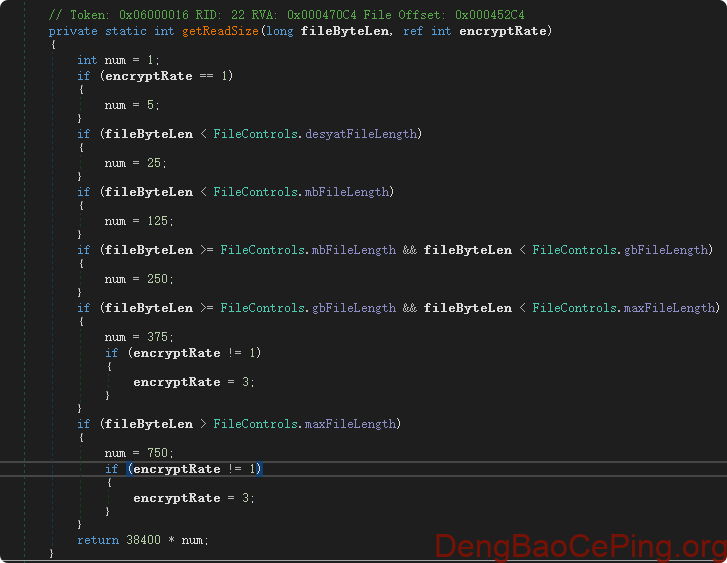Click the num = 375 assignment
727x563 pixels.
point(139,337)
